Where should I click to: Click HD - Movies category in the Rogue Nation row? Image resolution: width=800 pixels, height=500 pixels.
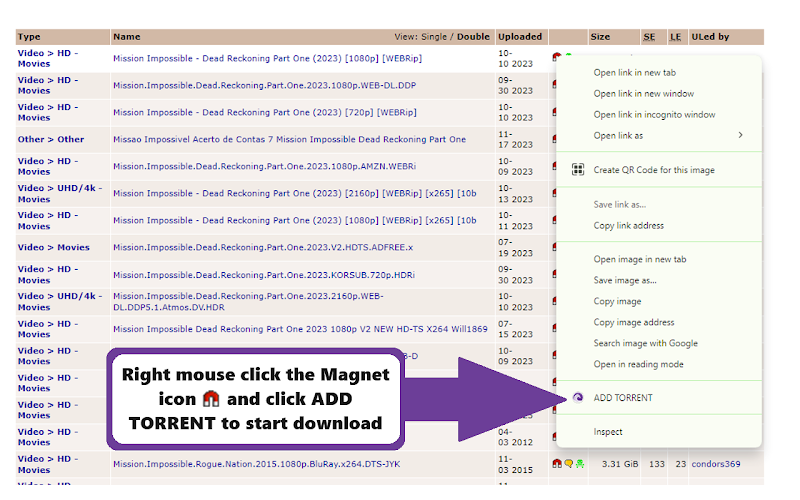(48, 464)
